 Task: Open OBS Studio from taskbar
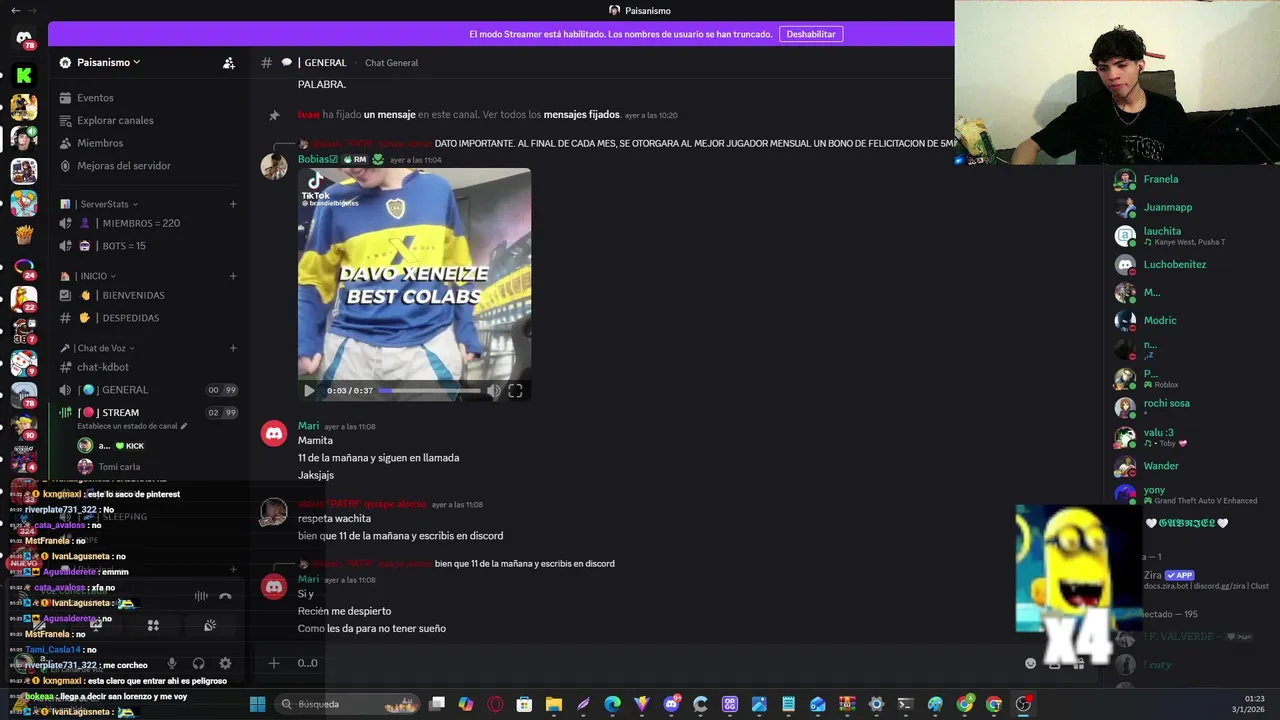[x=1023, y=704]
